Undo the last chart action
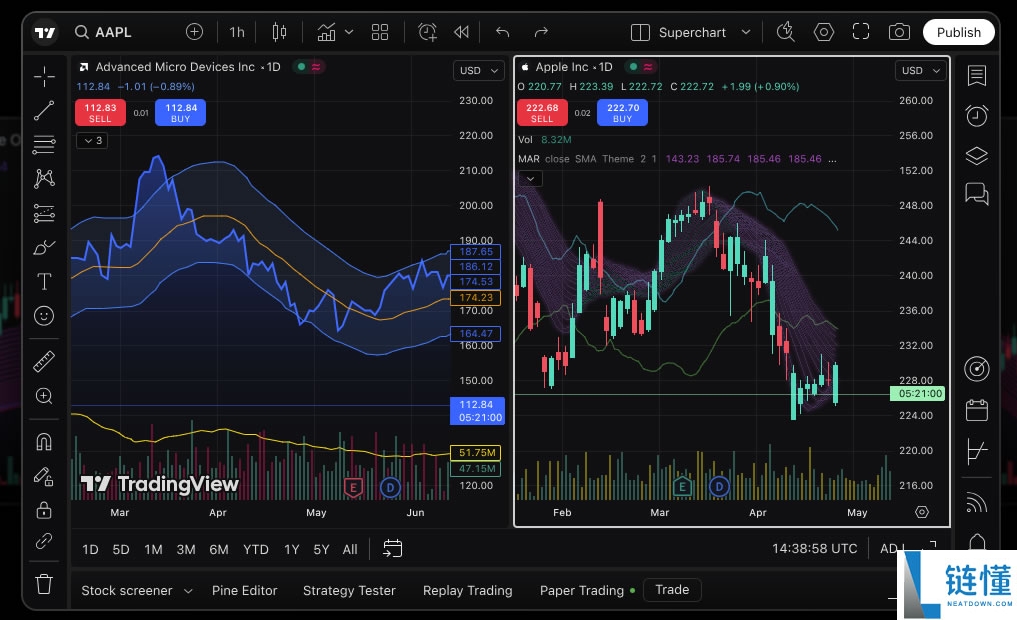This screenshot has height=620, width=1017. click(x=503, y=32)
